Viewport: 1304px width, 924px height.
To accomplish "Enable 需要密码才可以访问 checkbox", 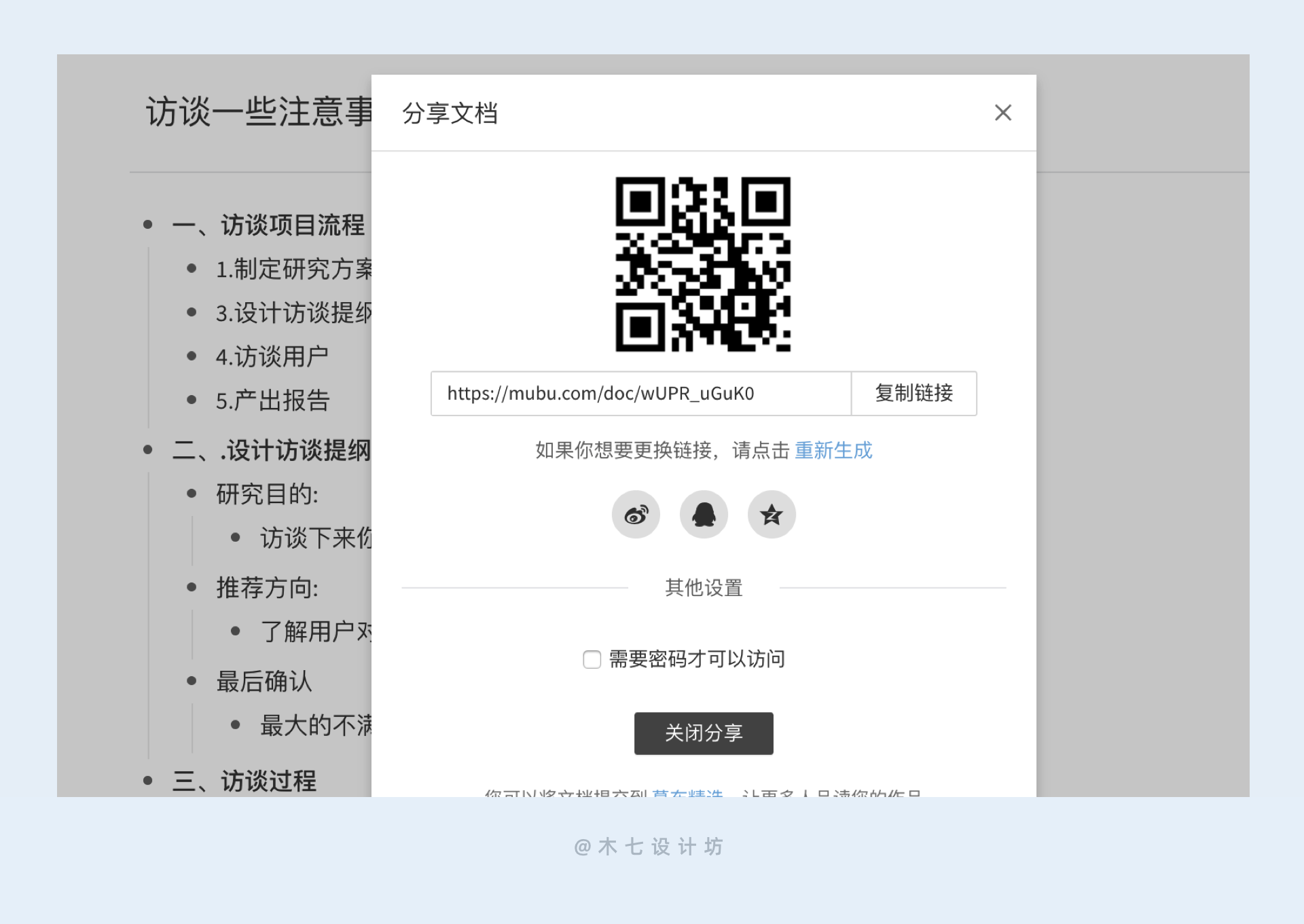I will click(x=592, y=659).
